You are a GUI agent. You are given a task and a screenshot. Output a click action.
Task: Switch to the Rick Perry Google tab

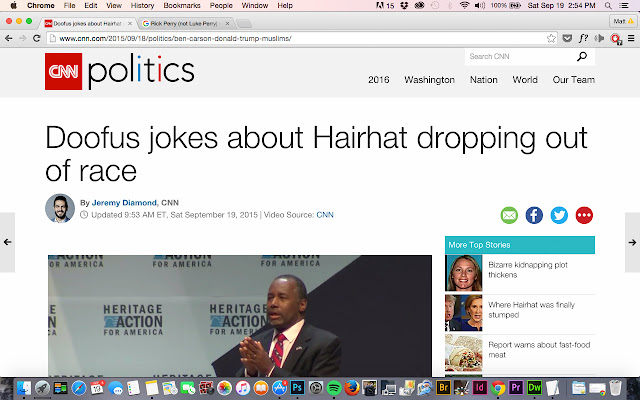click(186, 23)
